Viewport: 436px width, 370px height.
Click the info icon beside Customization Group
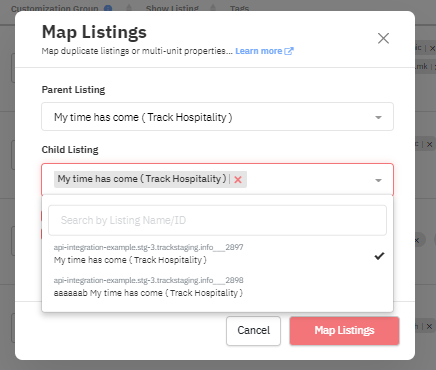pos(108,8)
